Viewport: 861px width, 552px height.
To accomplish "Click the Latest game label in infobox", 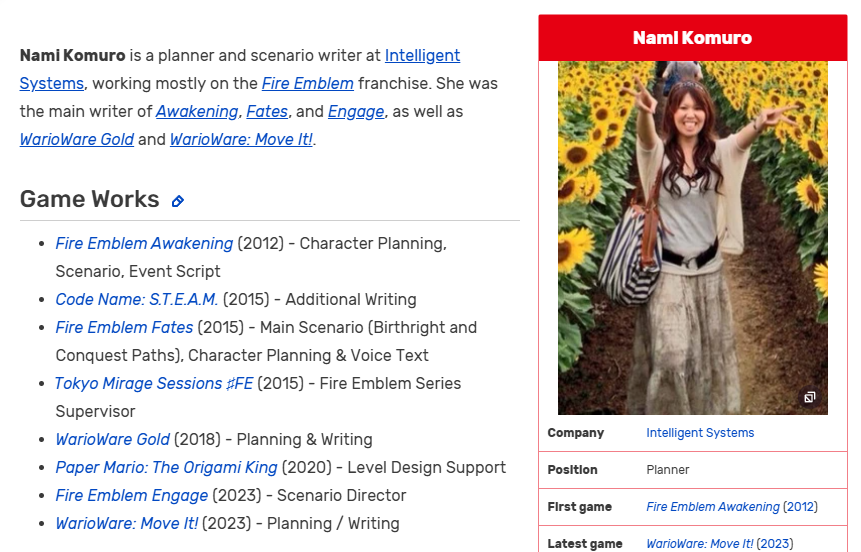I will [x=585, y=544].
